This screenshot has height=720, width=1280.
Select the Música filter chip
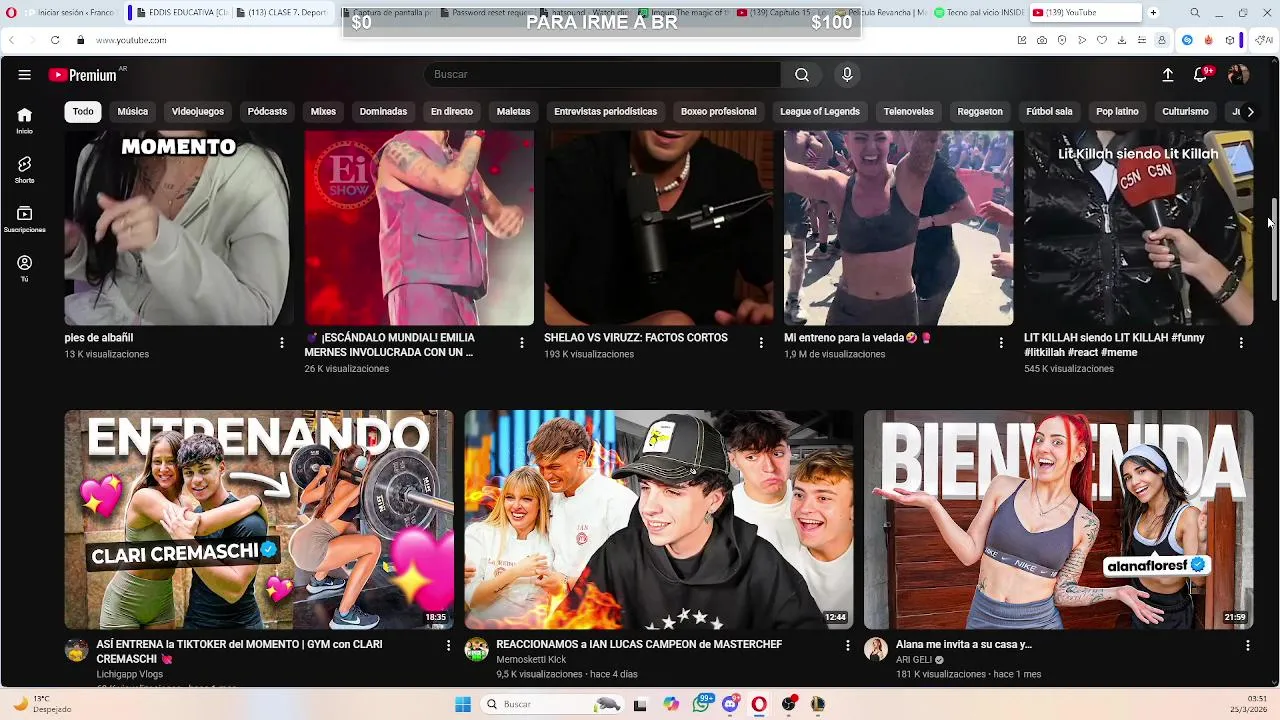pos(132,111)
